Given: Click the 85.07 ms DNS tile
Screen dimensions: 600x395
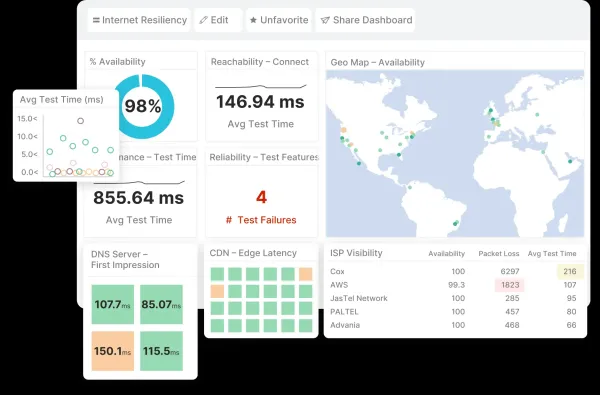Looking at the screenshot, I should [x=161, y=304].
